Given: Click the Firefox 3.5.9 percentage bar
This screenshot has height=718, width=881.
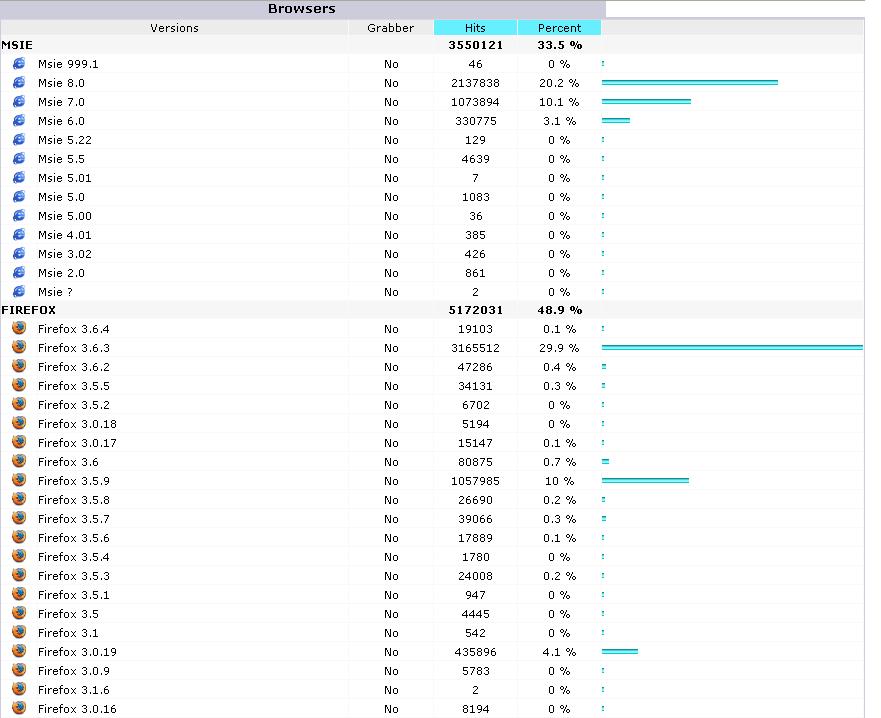Looking at the screenshot, I should click(x=646, y=480).
